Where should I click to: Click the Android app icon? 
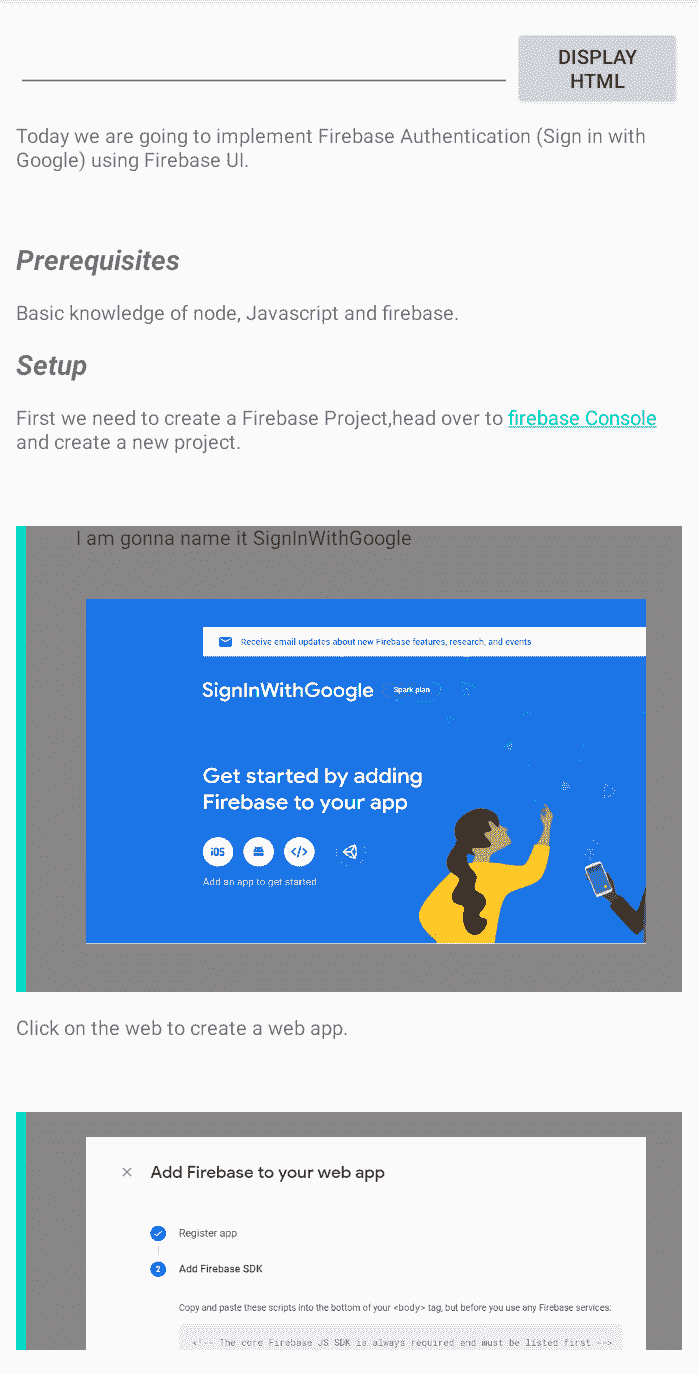pyautogui.click(x=259, y=852)
